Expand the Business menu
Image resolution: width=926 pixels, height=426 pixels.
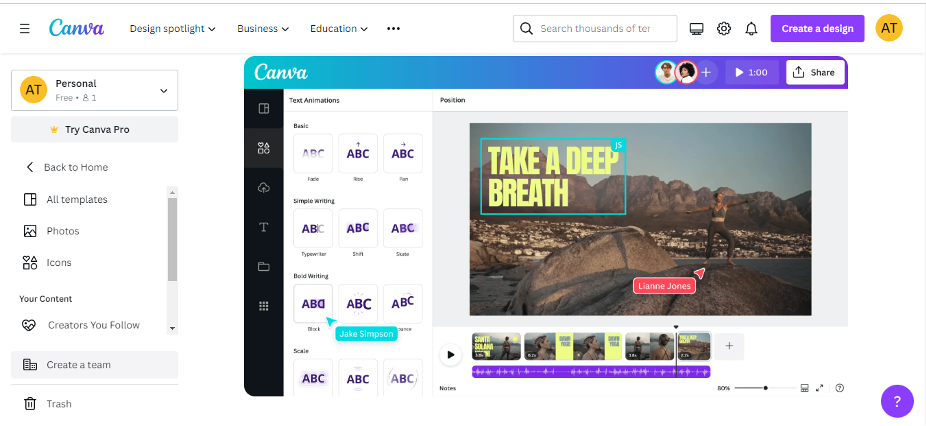tap(263, 28)
